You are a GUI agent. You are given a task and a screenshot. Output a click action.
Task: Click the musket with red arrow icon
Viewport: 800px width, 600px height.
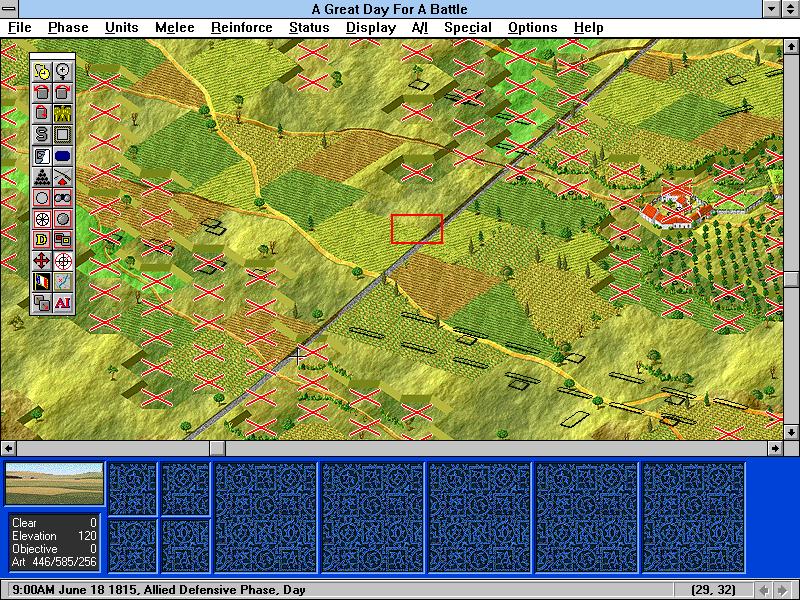point(63,177)
